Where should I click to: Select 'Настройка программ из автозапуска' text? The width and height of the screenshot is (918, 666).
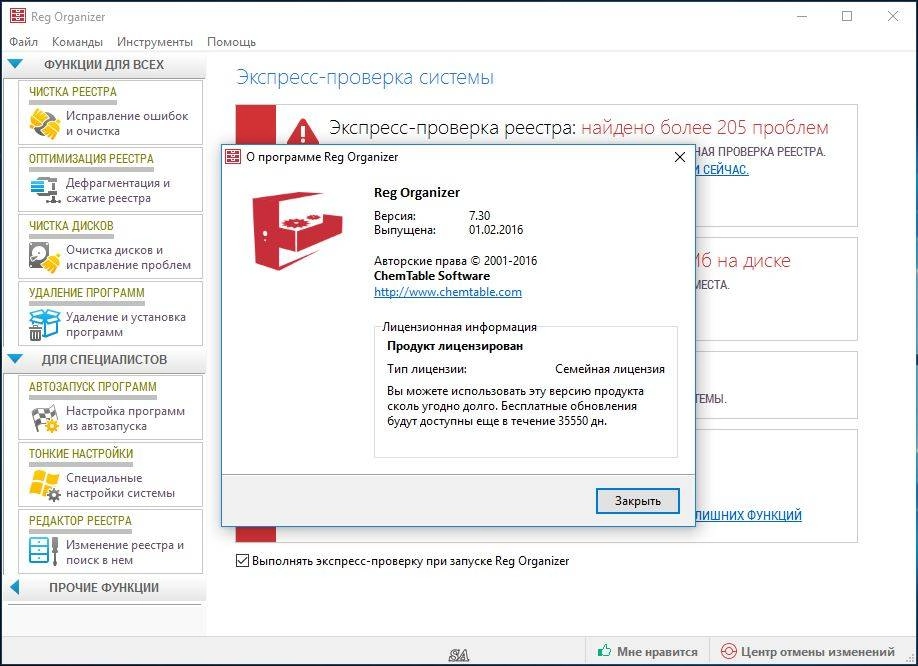tap(125, 418)
